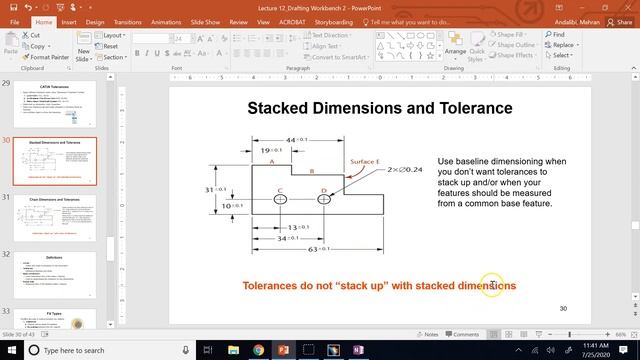The image size is (640, 360).
Task: Open the font name combo box
Action: [153, 39]
